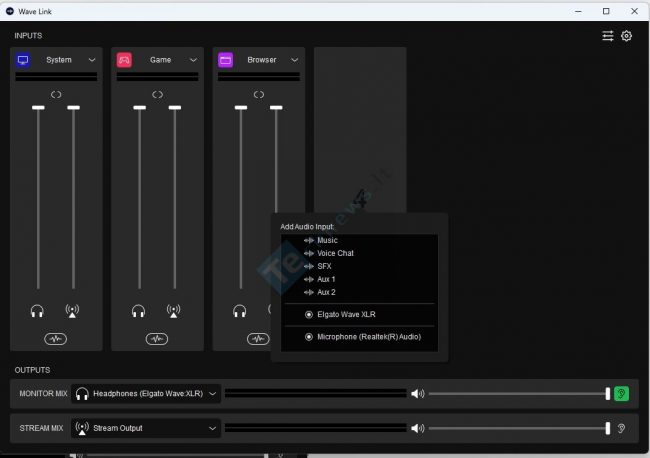Mute Browser in monitor mix headphones
The height and width of the screenshot is (458, 650).
(x=240, y=311)
